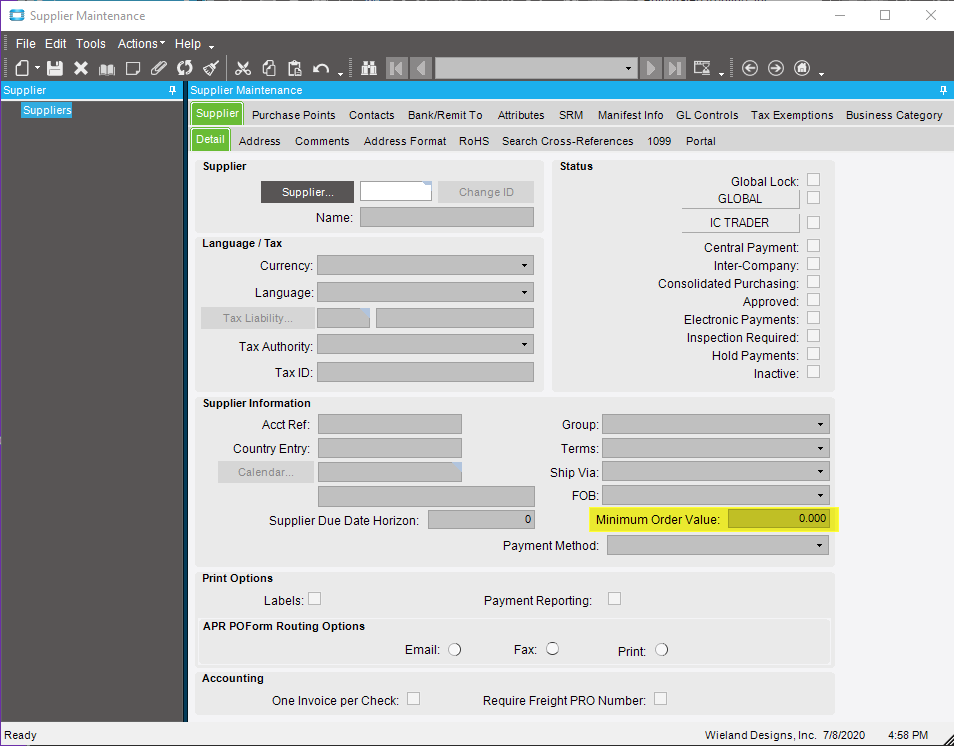
Task: Open the Comments sub-tab
Action: [322, 141]
